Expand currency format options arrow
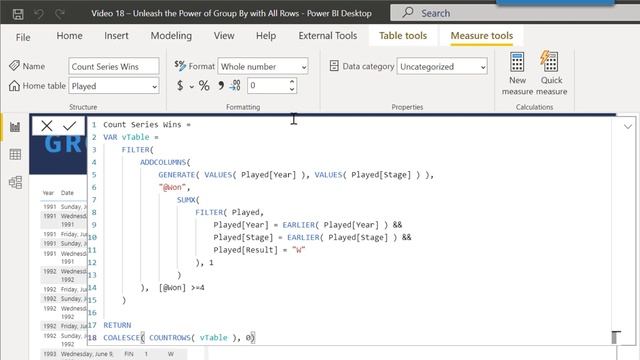The image size is (640, 360). pyautogui.click(x=191, y=87)
